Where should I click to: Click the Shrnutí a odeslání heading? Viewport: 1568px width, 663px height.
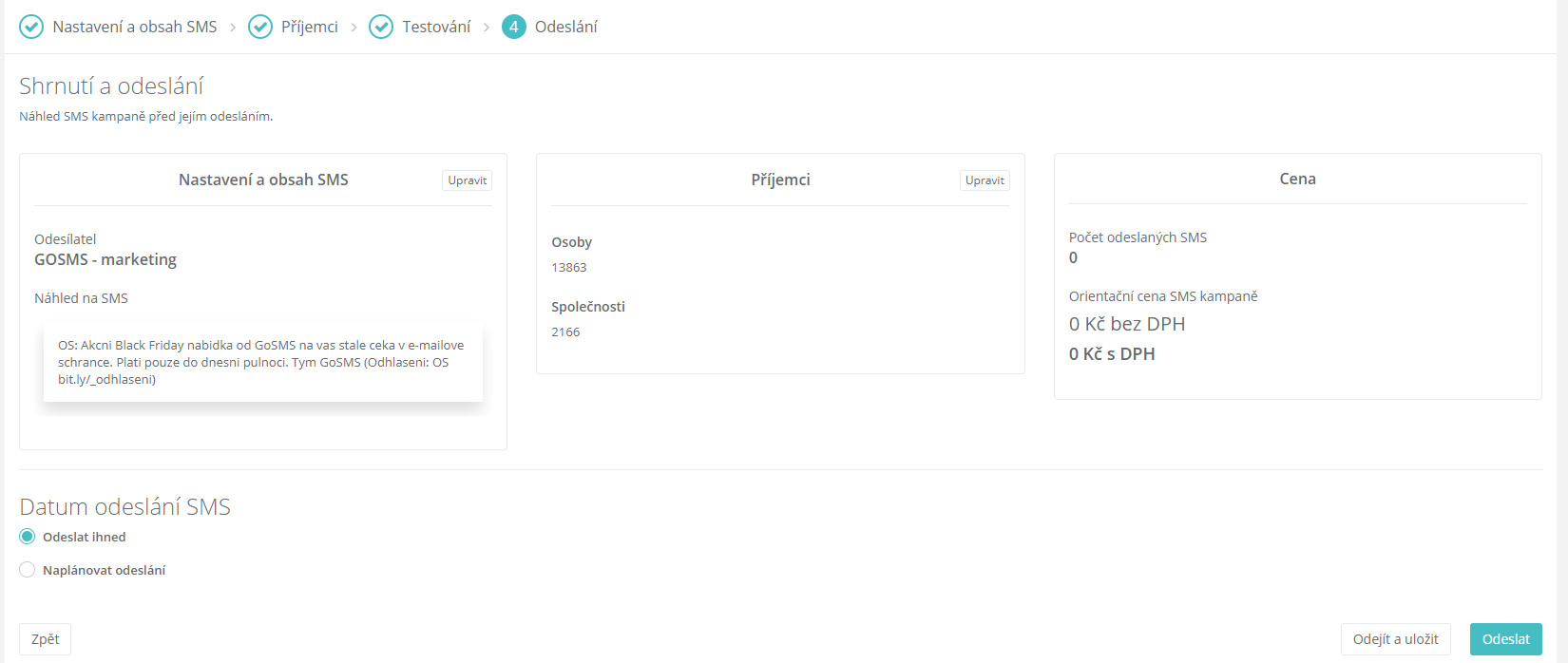[x=111, y=86]
